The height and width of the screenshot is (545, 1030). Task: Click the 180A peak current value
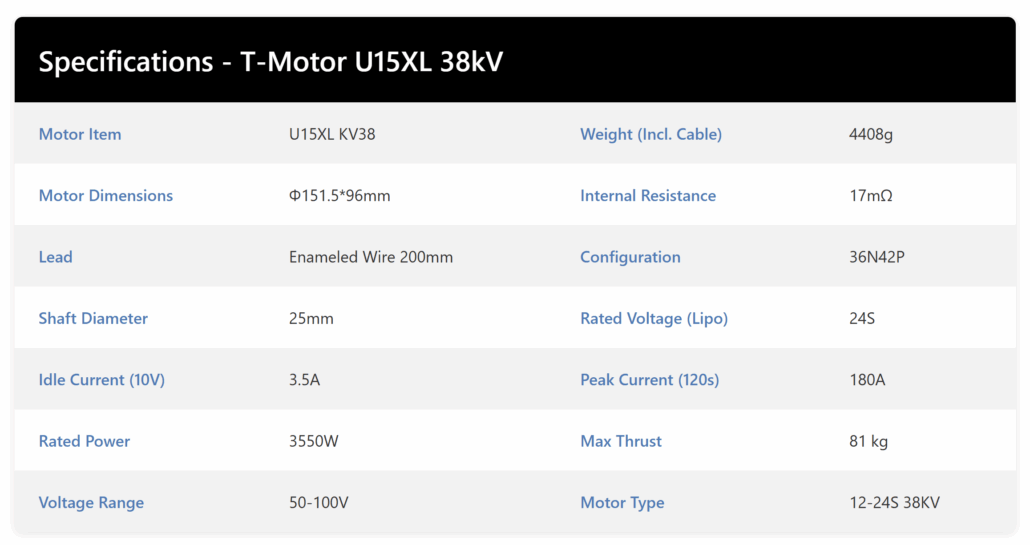click(867, 380)
